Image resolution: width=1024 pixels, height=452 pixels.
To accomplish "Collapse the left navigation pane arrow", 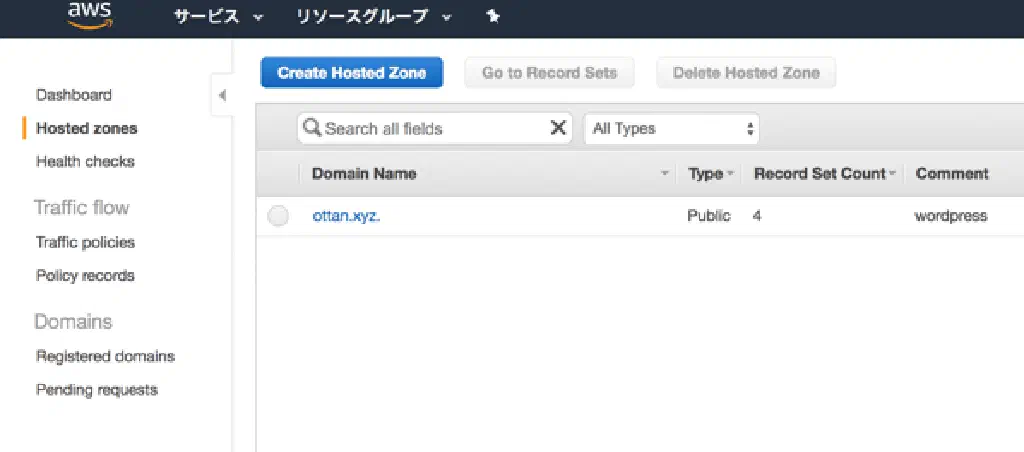I will [x=222, y=96].
